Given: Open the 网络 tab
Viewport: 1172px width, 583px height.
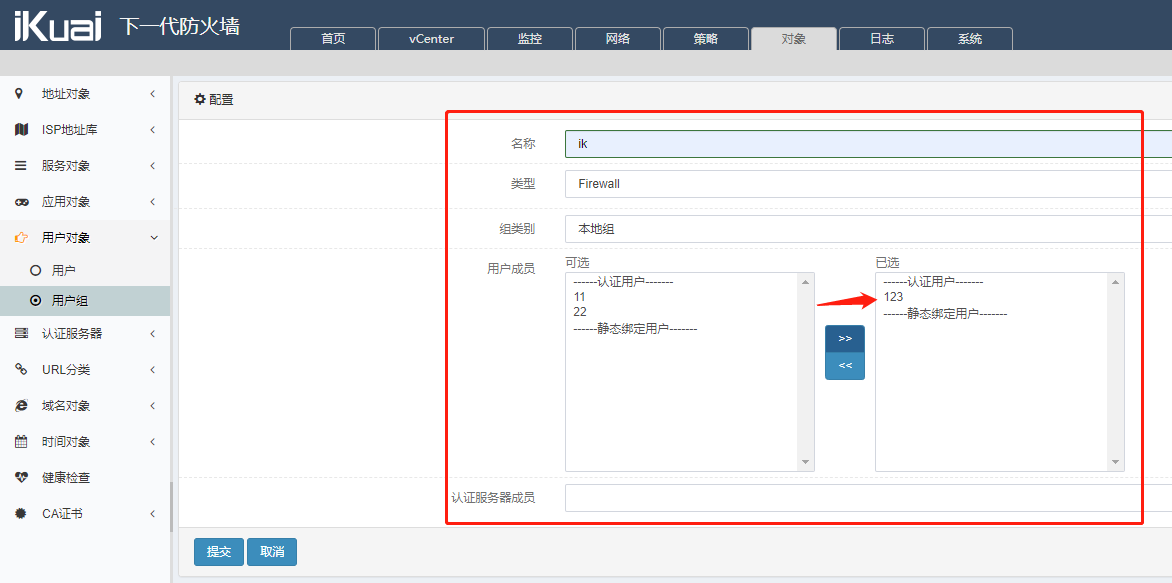Looking at the screenshot, I should [x=617, y=39].
